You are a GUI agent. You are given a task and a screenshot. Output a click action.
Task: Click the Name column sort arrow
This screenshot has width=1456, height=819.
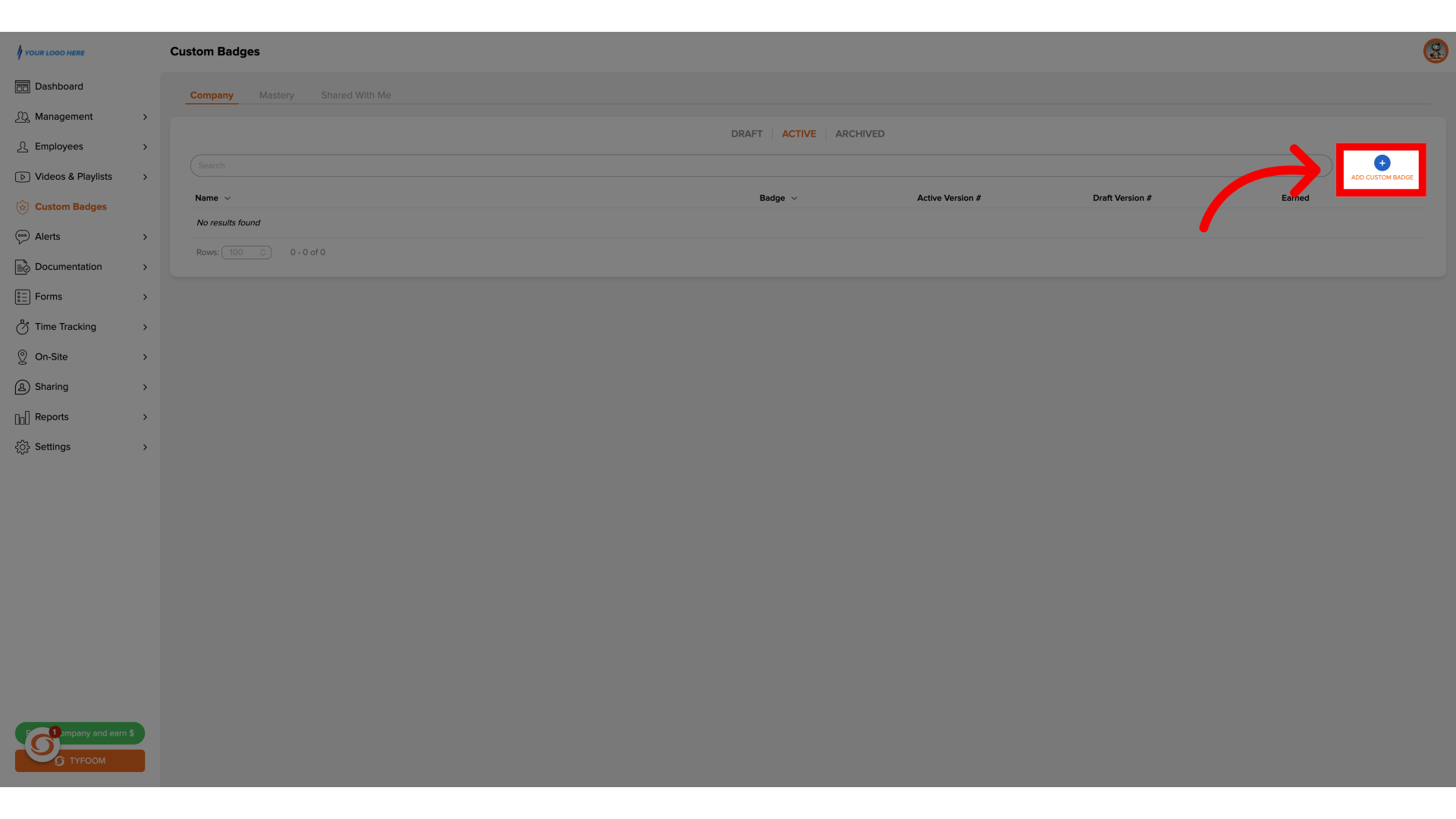point(228,198)
